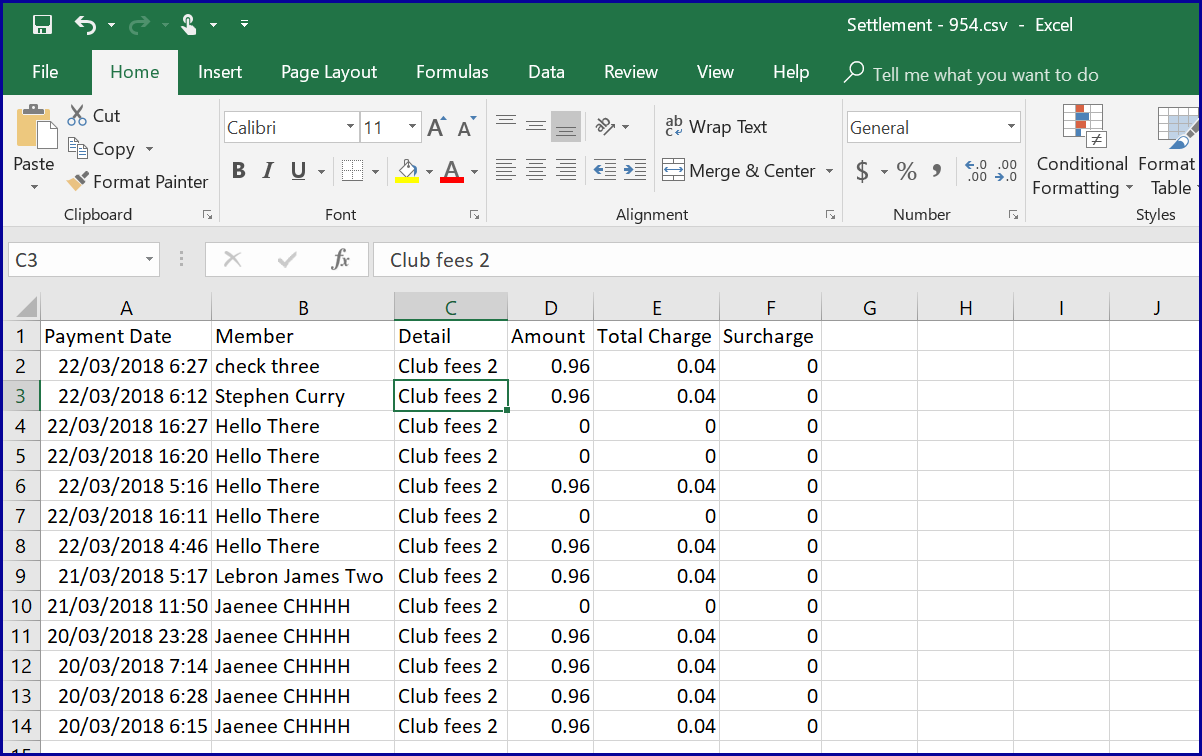
Task: Toggle Bold formatting
Action: tap(238, 171)
